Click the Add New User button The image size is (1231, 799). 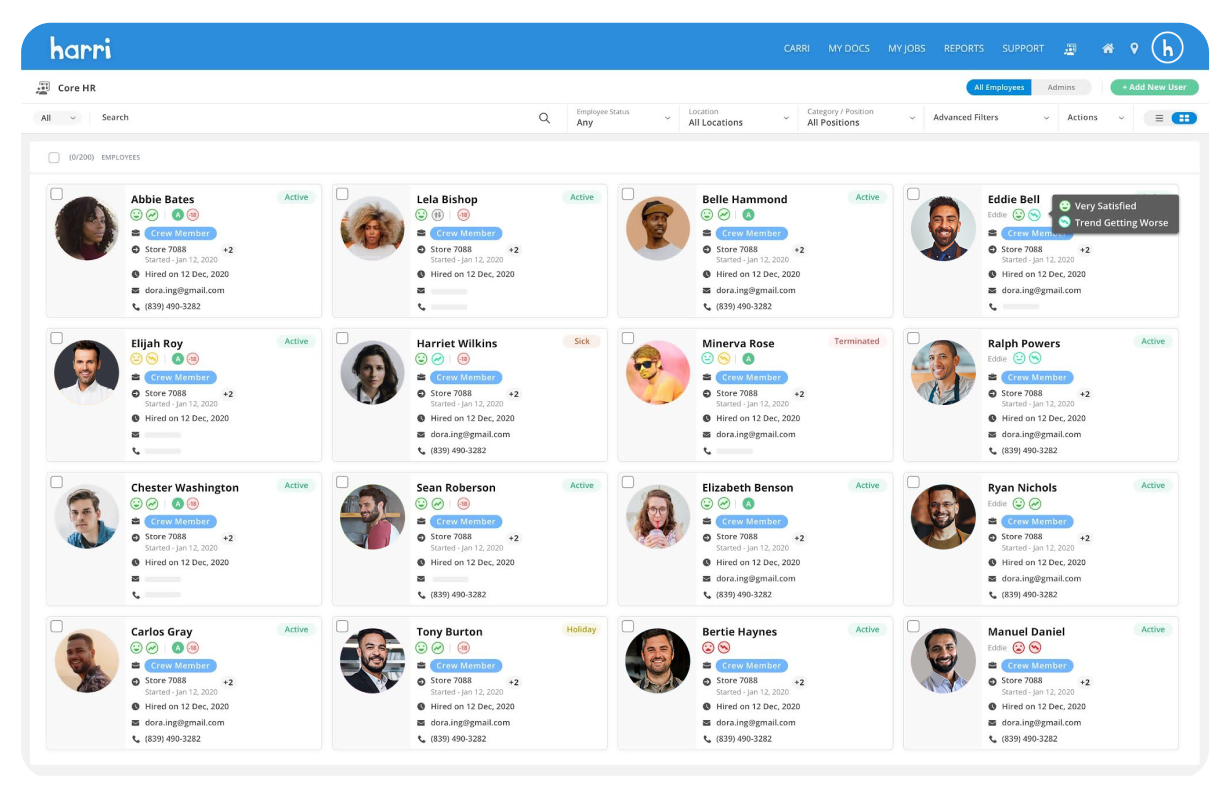tap(1154, 87)
